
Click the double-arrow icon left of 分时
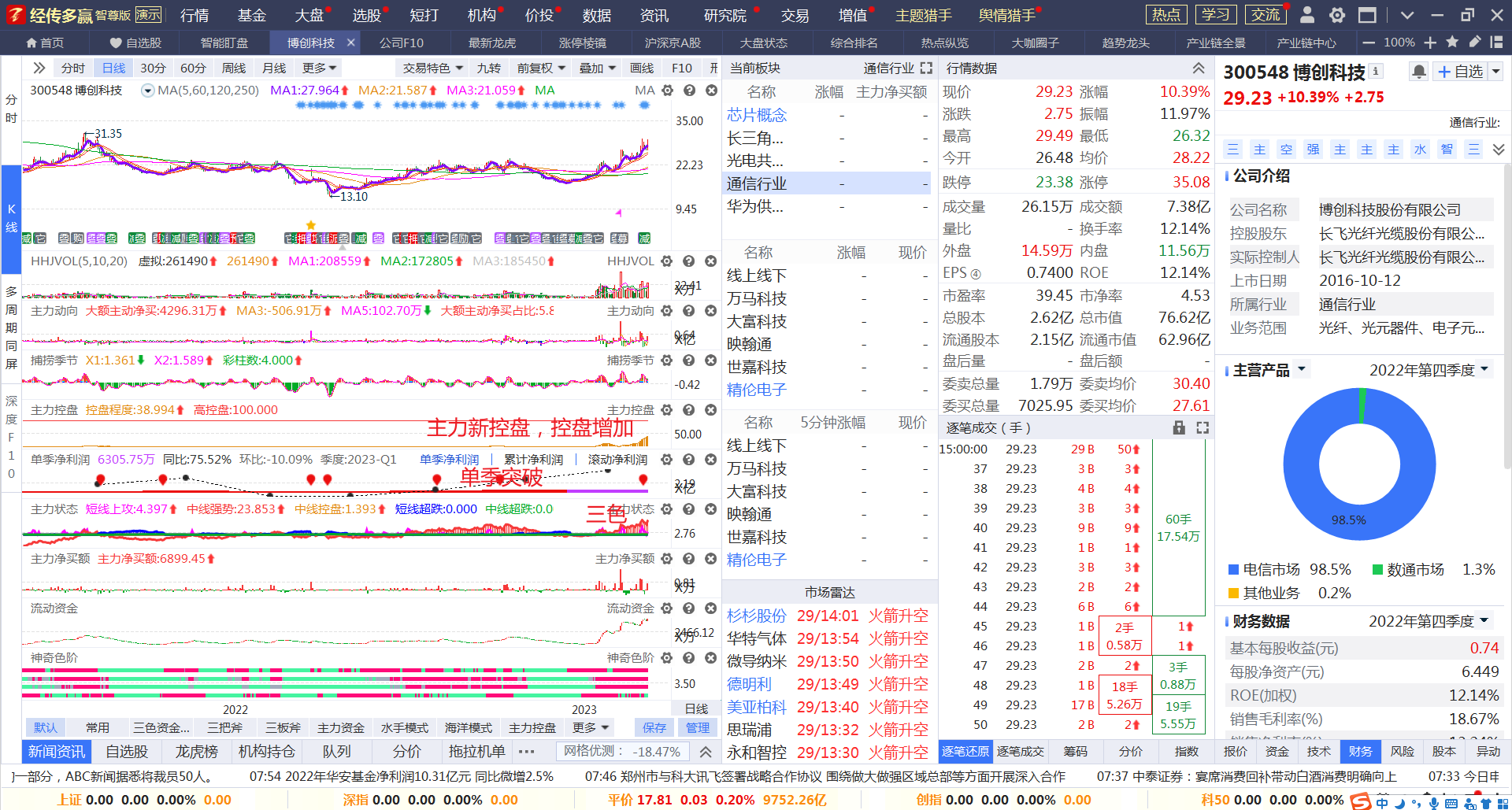click(39, 68)
